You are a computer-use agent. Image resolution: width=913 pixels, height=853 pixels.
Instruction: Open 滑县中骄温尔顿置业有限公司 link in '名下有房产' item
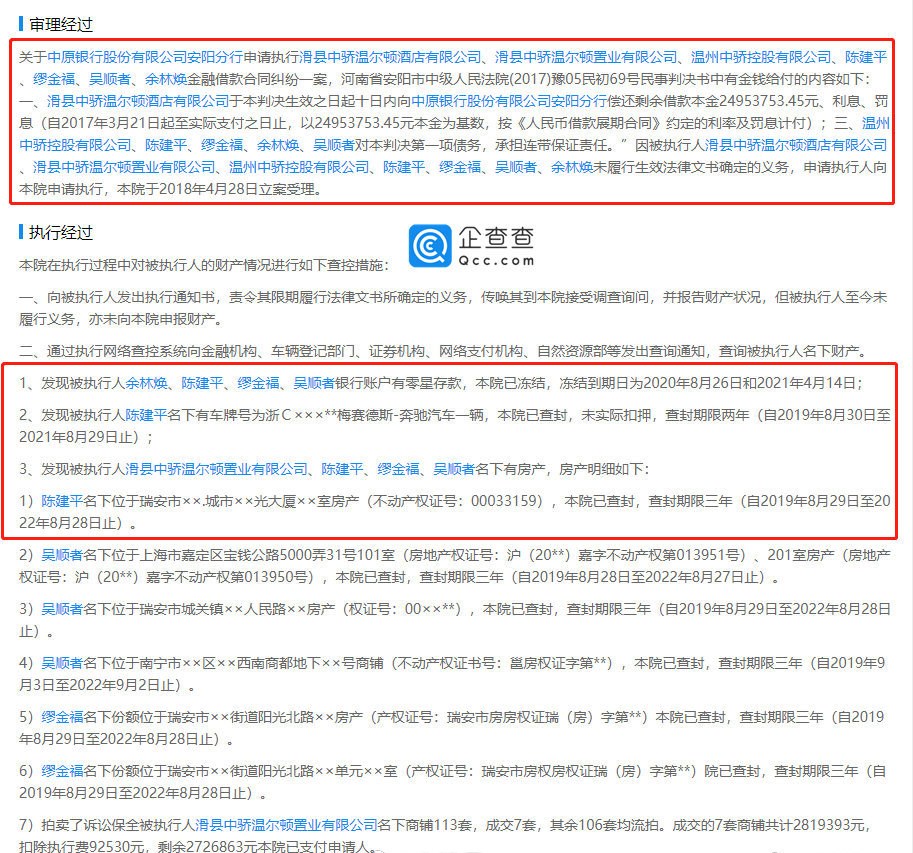pos(216,469)
